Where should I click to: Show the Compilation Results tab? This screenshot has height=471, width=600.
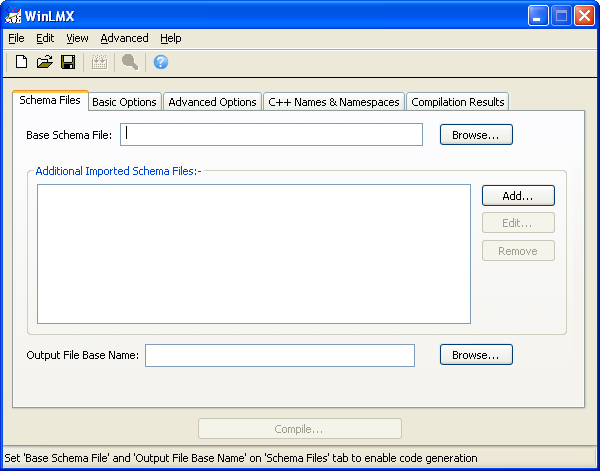point(458,102)
